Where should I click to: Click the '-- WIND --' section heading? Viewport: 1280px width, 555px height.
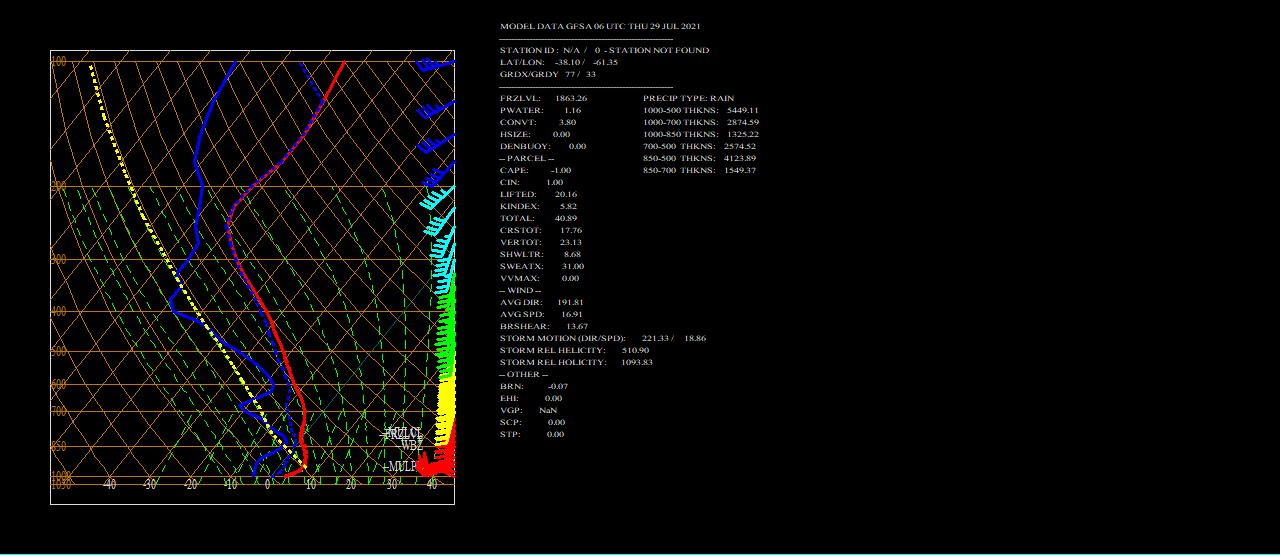[520, 290]
